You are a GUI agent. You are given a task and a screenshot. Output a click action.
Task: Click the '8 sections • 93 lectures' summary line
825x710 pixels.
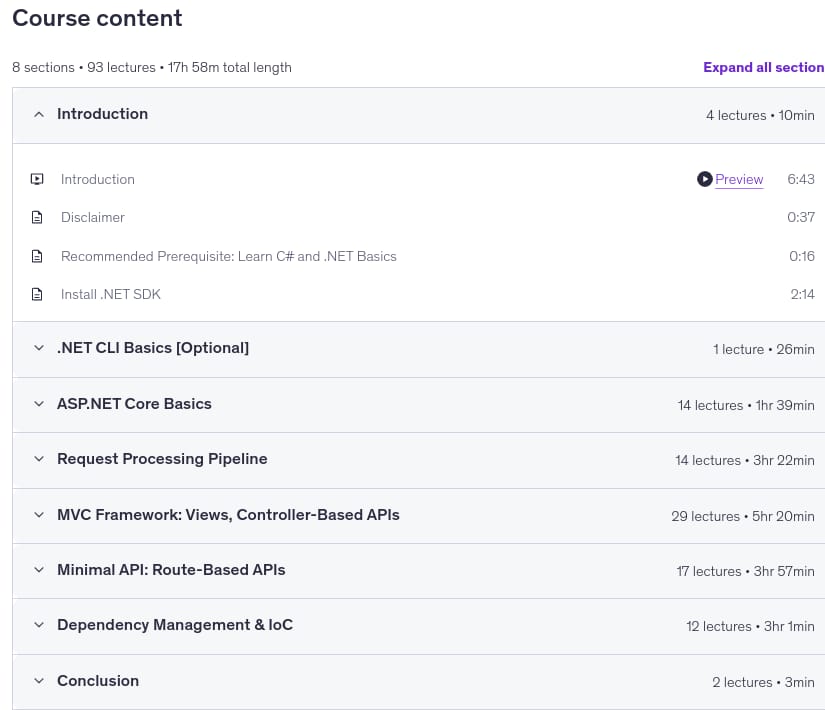152,67
